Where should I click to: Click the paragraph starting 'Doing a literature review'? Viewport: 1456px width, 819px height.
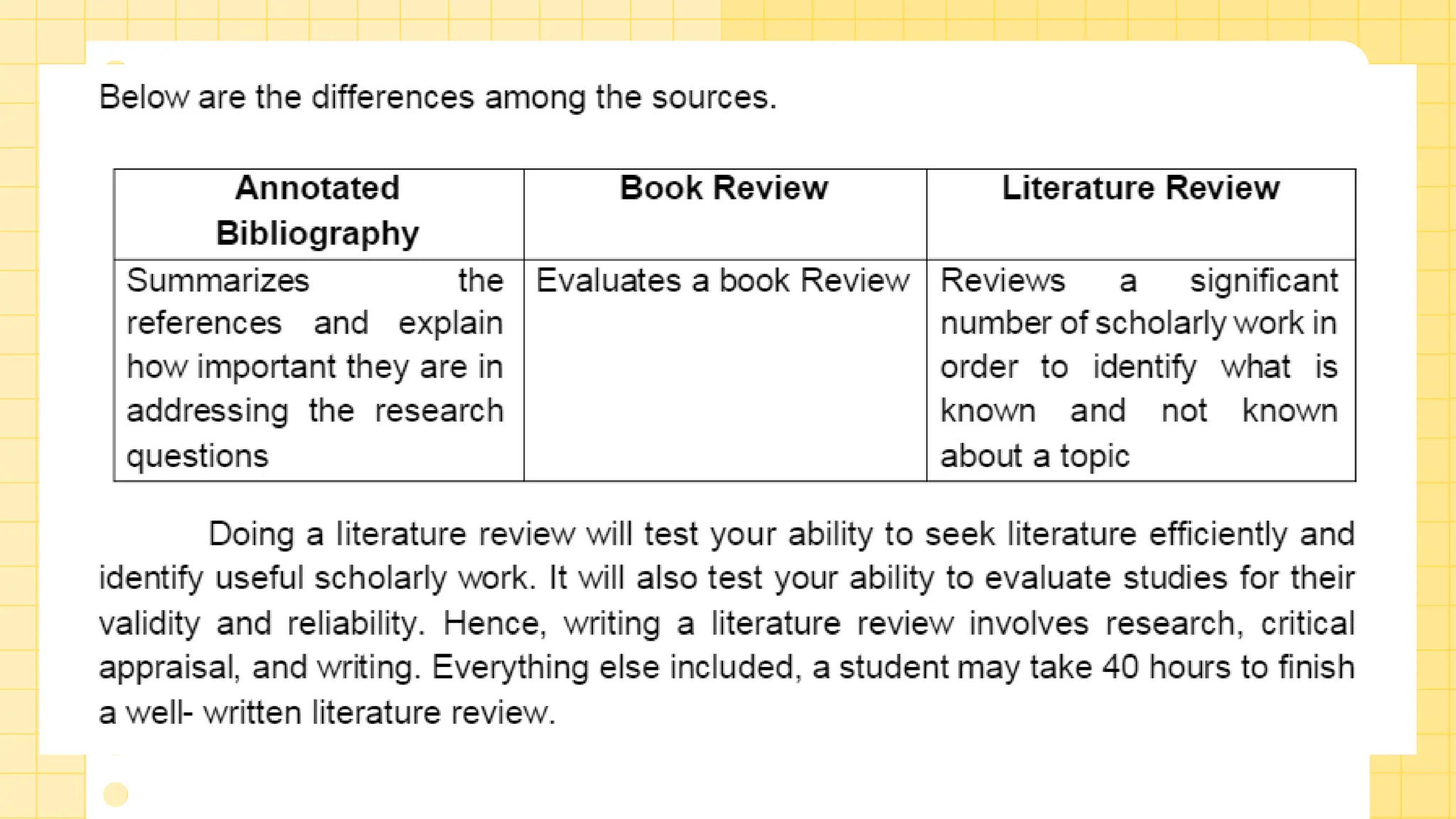[727, 623]
